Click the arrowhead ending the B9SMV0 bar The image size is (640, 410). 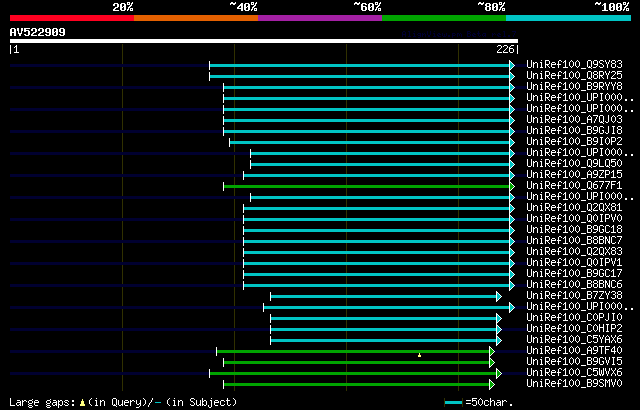pos(492,385)
